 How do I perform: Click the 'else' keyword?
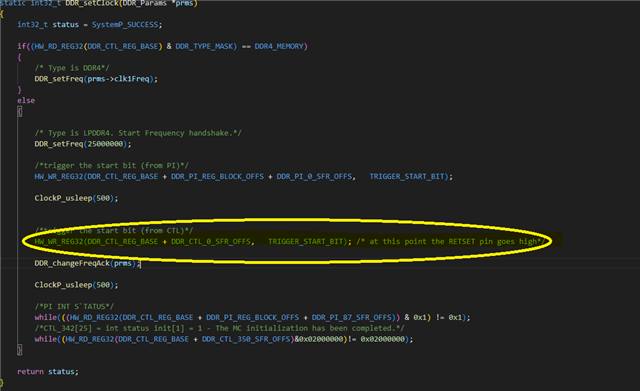[x=26, y=100]
